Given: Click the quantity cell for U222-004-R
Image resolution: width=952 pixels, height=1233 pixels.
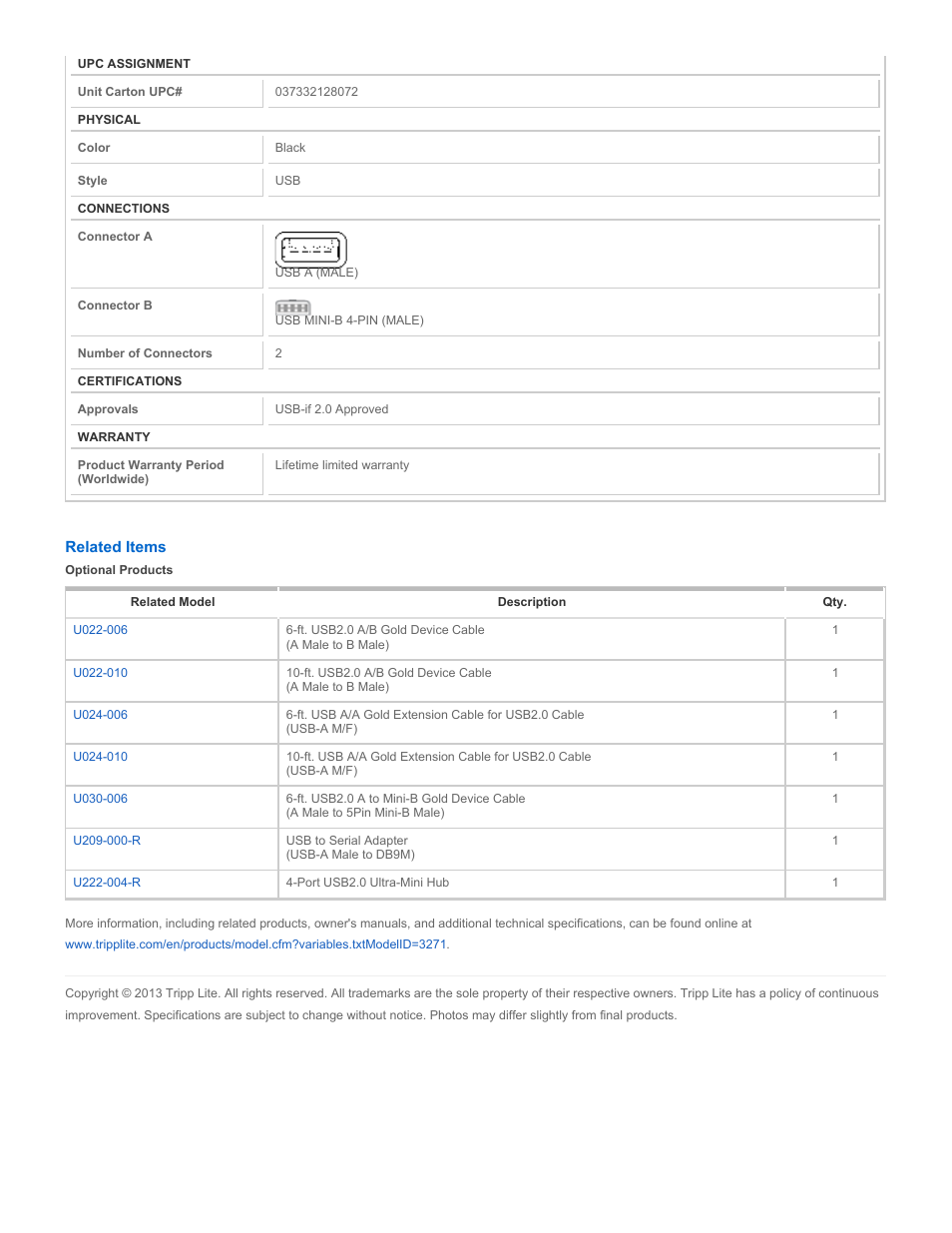Looking at the screenshot, I should point(835,883).
